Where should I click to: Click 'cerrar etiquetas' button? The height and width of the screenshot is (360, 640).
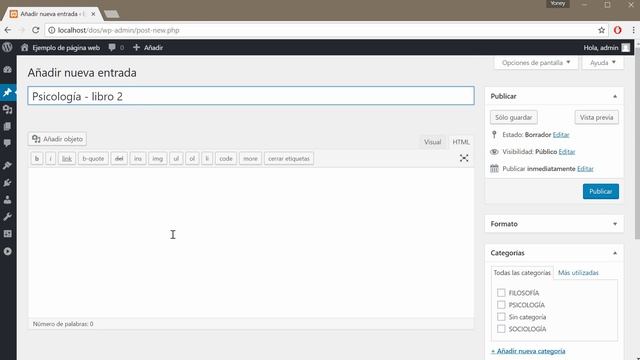click(289, 158)
